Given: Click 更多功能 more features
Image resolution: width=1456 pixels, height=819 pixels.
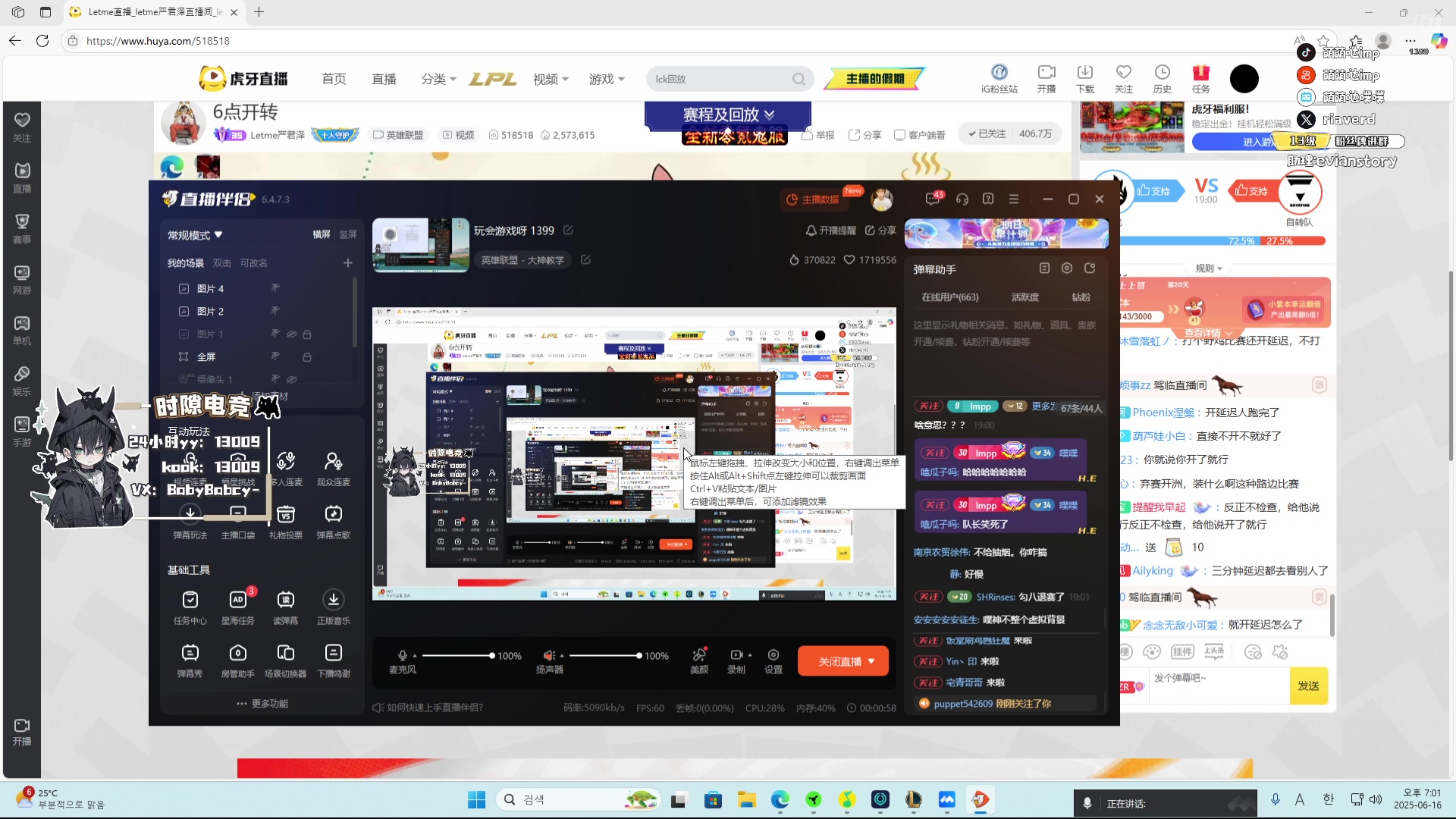Looking at the screenshot, I should click(262, 704).
